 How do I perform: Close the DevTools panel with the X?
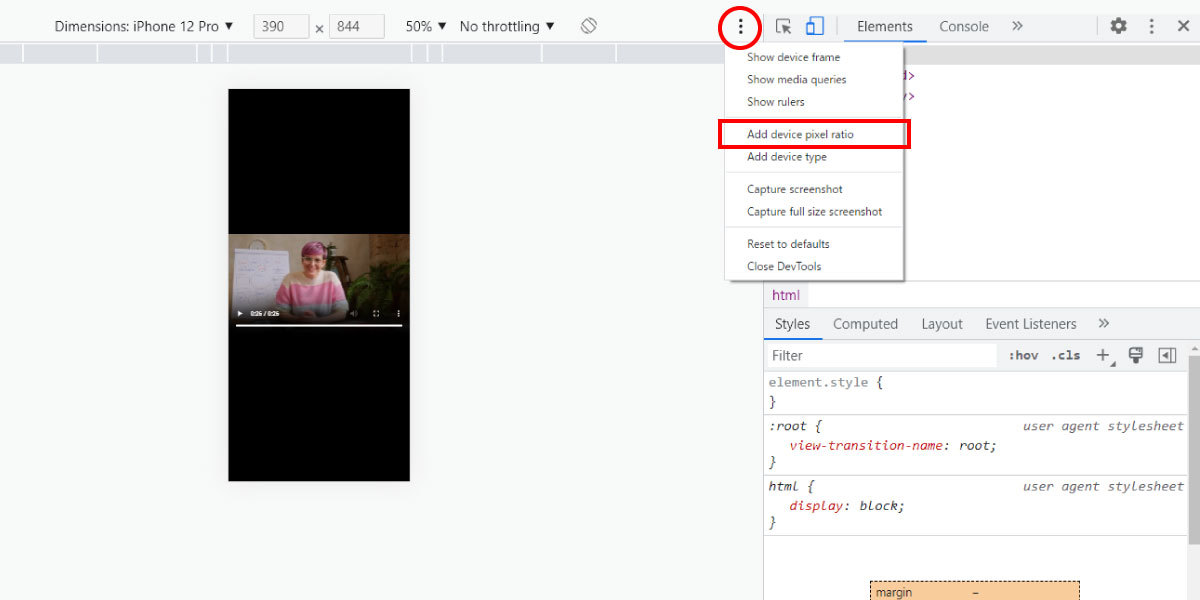coord(1183,26)
